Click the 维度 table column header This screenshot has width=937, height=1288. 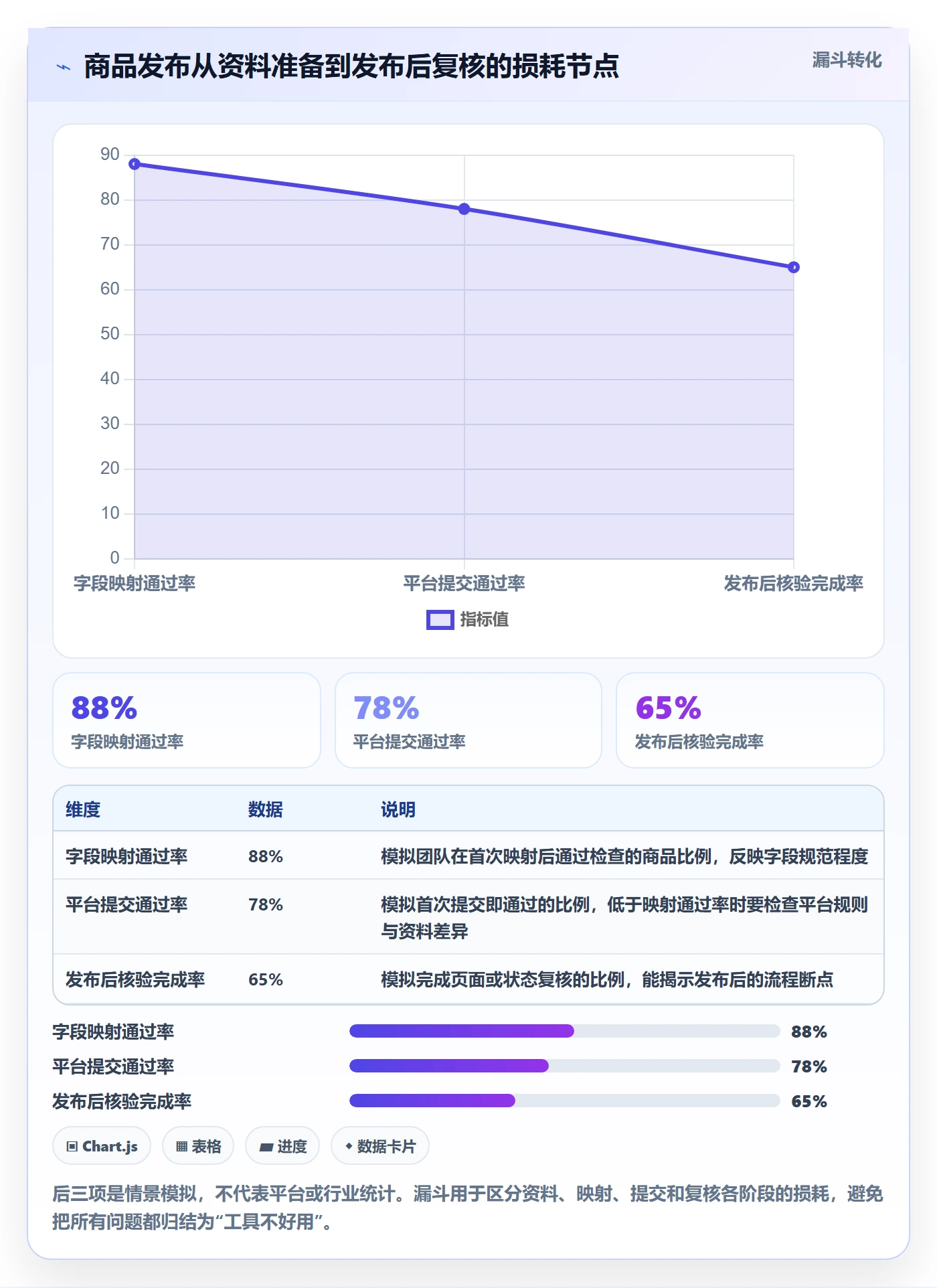[83, 809]
